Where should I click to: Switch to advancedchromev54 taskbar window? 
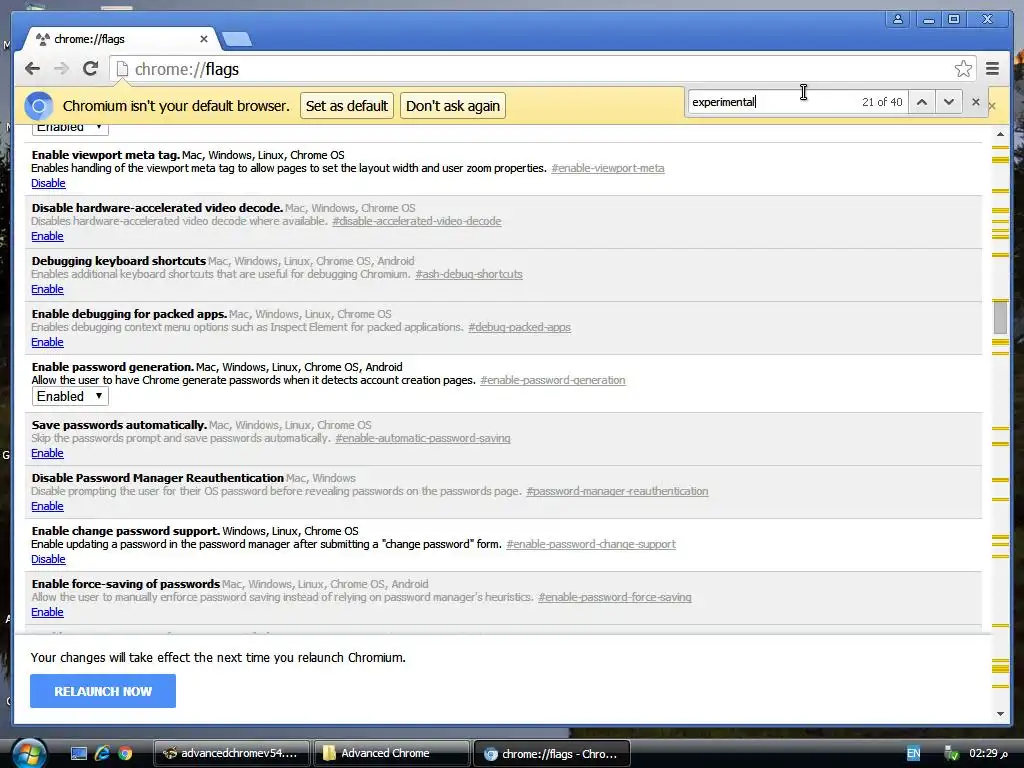pyautogui.click(x=230, y=753)
